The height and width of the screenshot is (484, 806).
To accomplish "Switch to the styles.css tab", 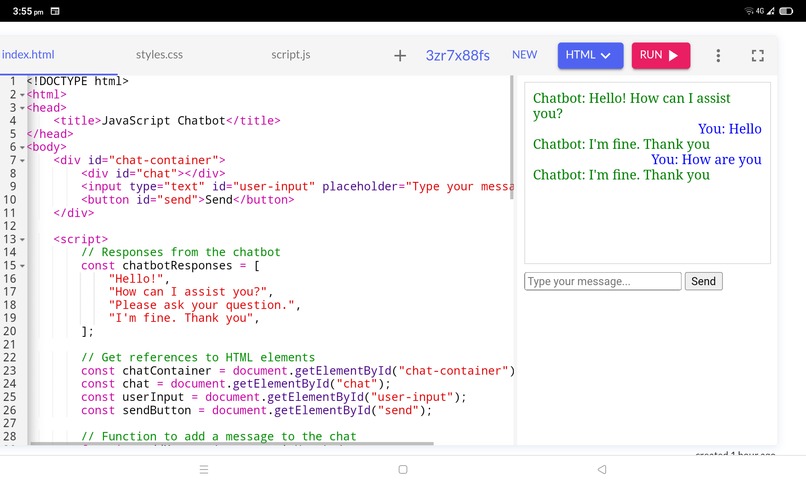I will (159, 54).
